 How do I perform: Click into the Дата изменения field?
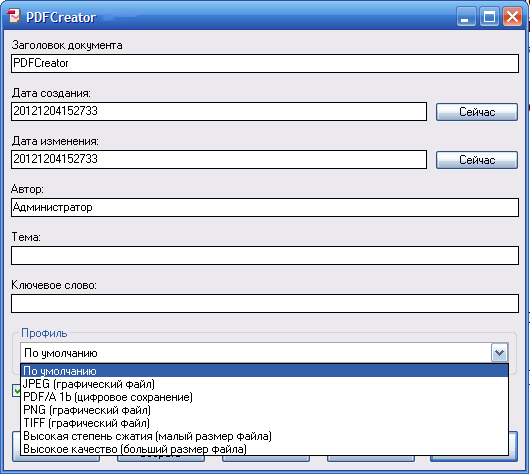tap(219, 159)
